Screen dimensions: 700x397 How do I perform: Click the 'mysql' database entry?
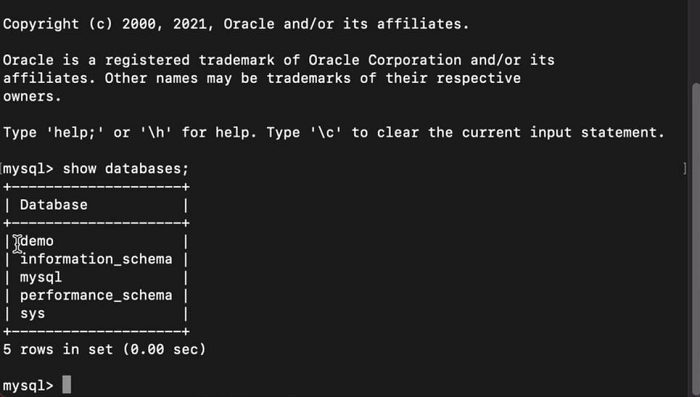[x=41, y=277]
